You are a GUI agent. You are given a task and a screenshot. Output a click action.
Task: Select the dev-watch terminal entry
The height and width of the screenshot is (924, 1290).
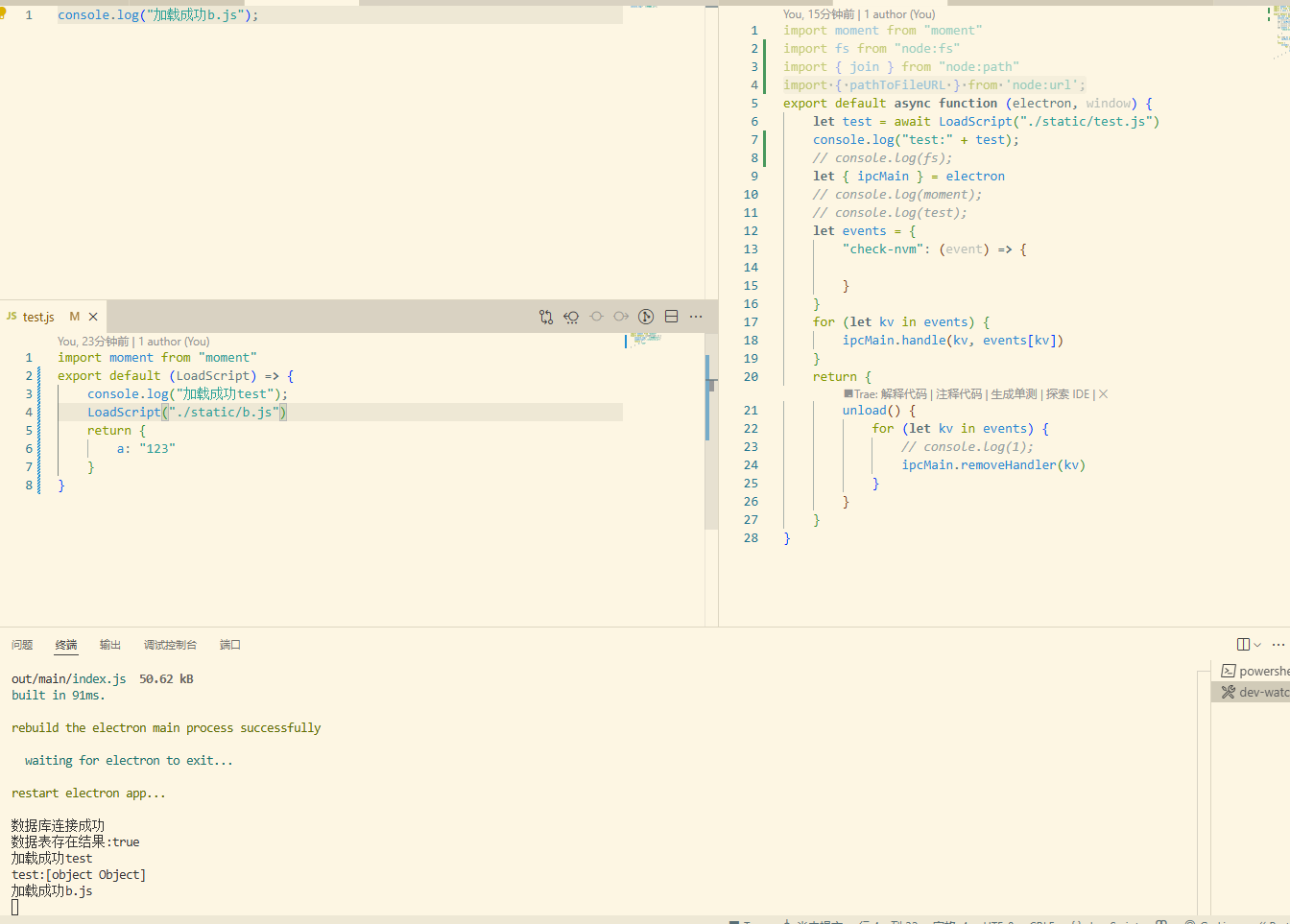pyautogui.click(x=1252, y=692)
